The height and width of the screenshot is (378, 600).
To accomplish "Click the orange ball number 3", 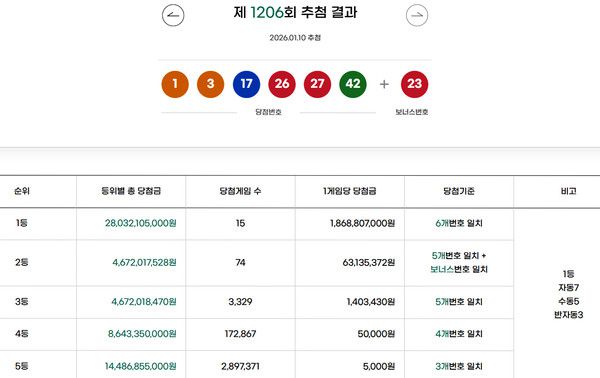I will click(210, 84).
